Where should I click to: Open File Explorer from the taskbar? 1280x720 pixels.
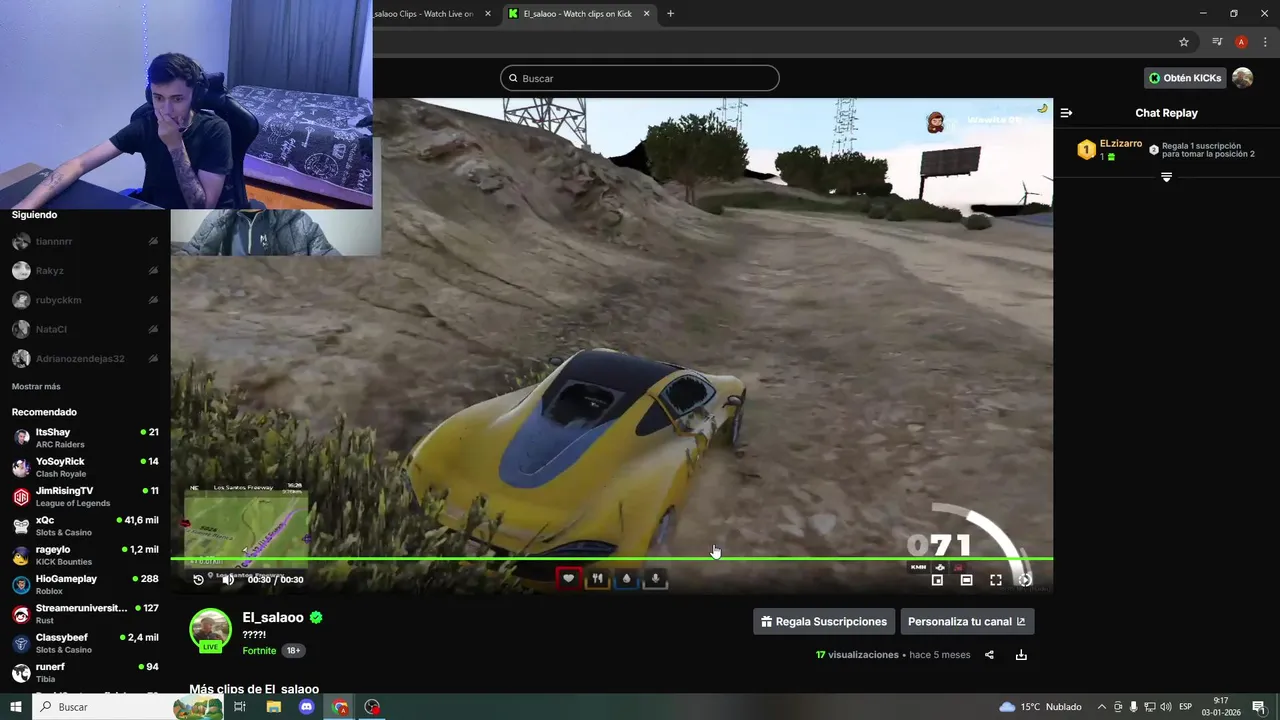click(273, 707)
